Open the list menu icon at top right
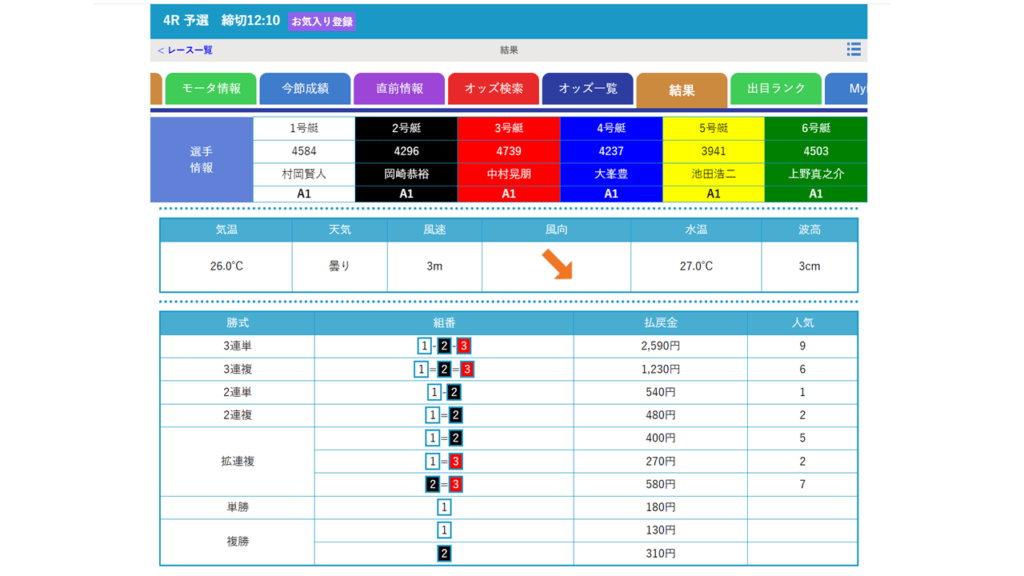 [x=853, y=49]
